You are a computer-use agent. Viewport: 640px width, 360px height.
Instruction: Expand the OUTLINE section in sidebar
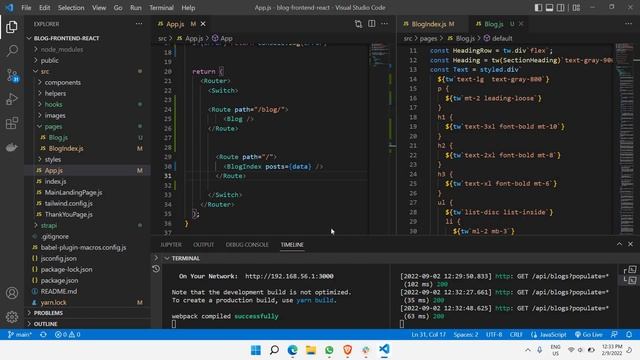87,324
